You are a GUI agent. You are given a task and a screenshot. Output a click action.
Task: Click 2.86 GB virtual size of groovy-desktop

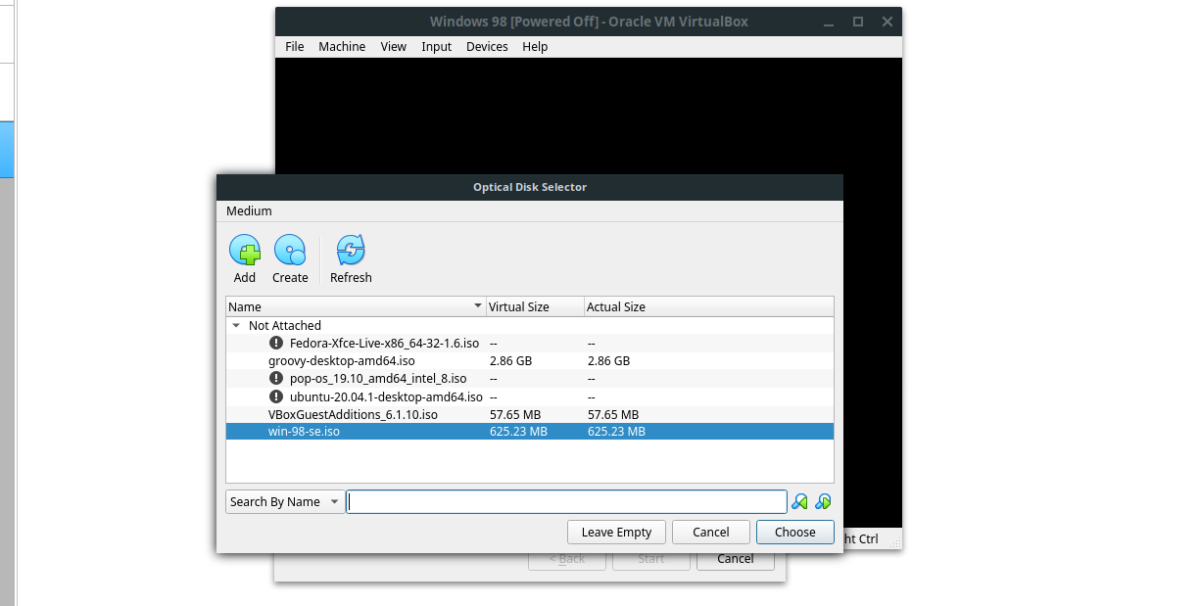click(511, 361)
